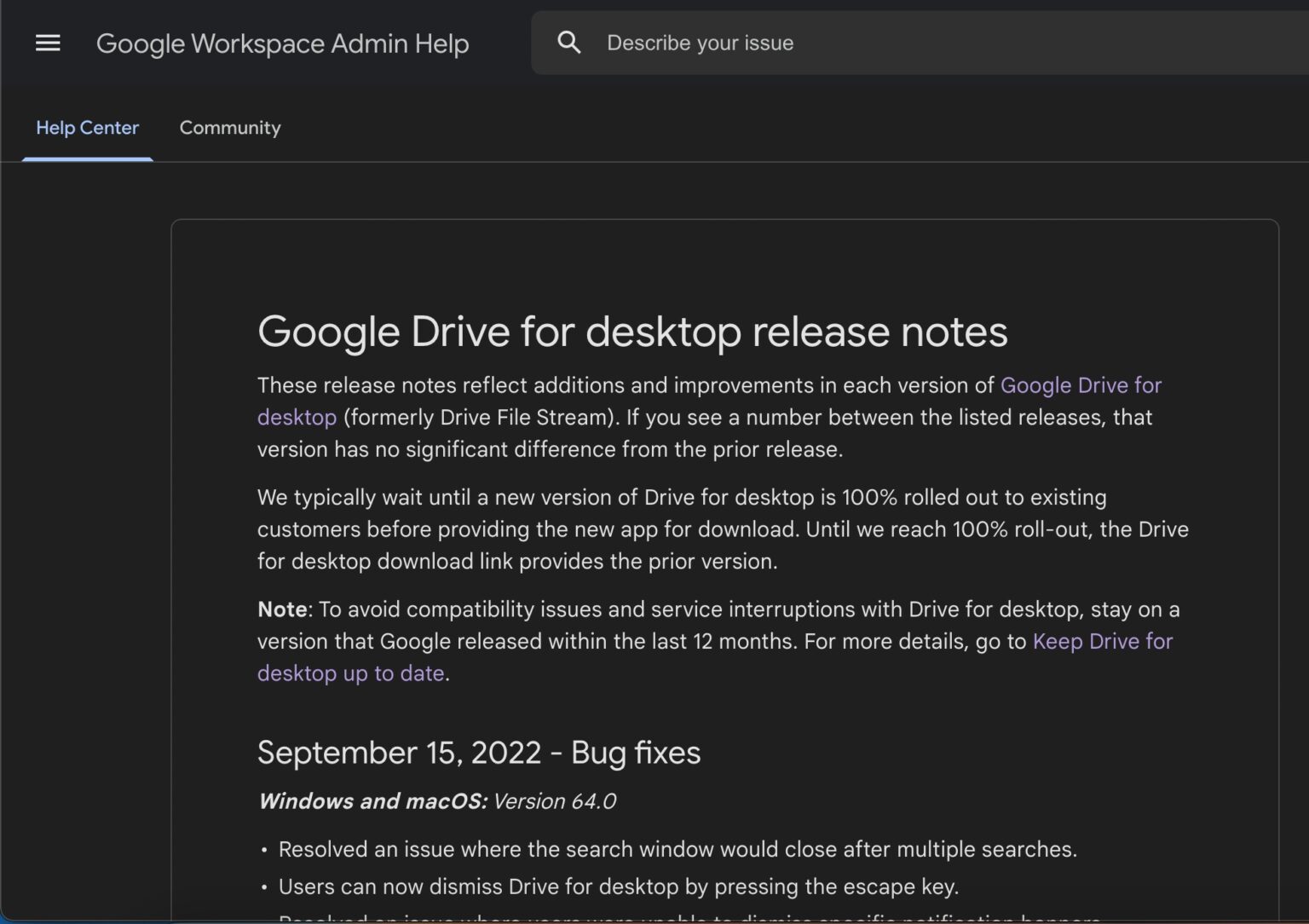Image resolution: width=1309 pixels, height=924 pixels.
Task: Select the Help Center tab
Action: [x=87, y=128]
